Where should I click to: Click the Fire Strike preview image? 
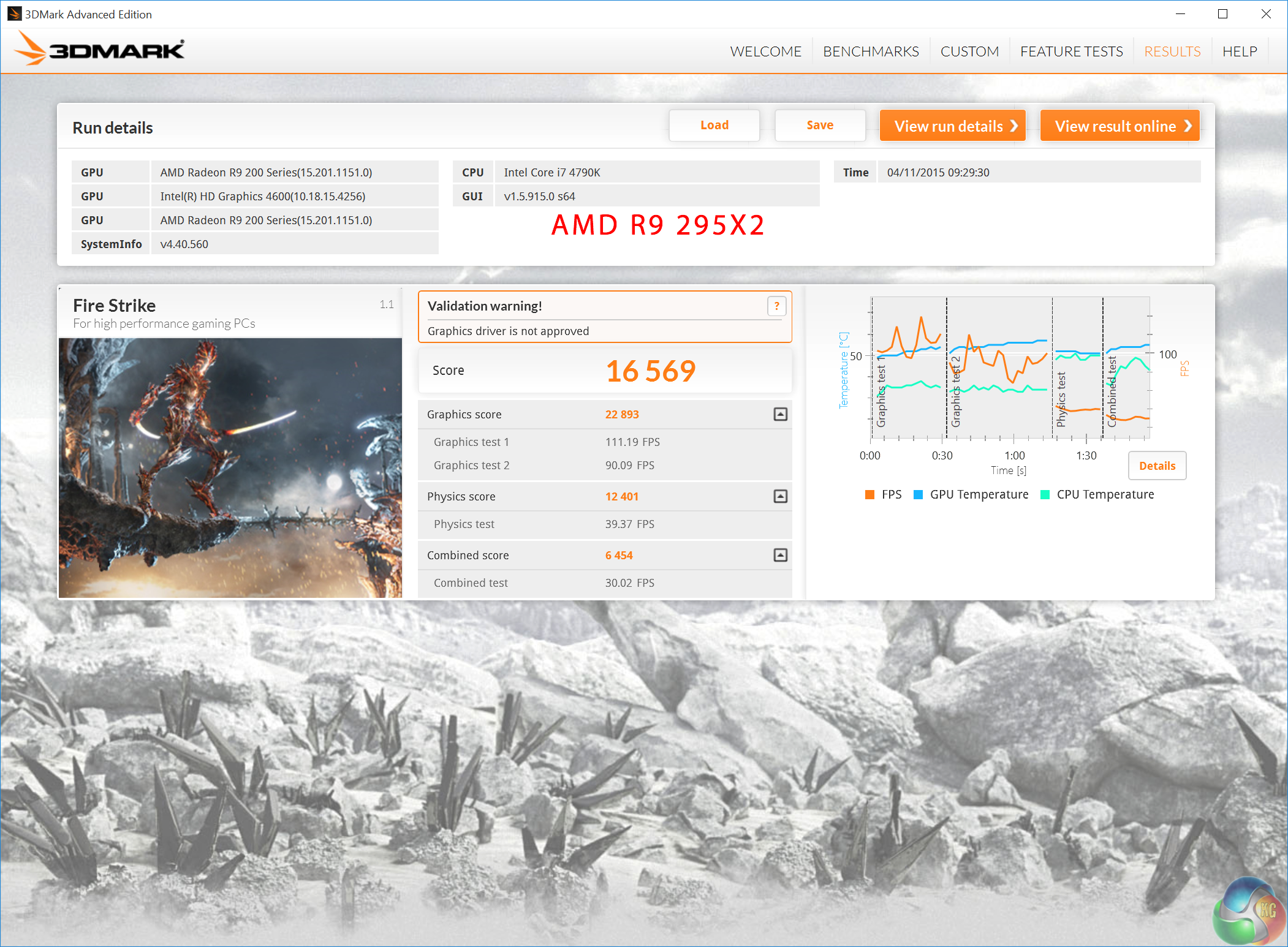[x=230, y=468]
